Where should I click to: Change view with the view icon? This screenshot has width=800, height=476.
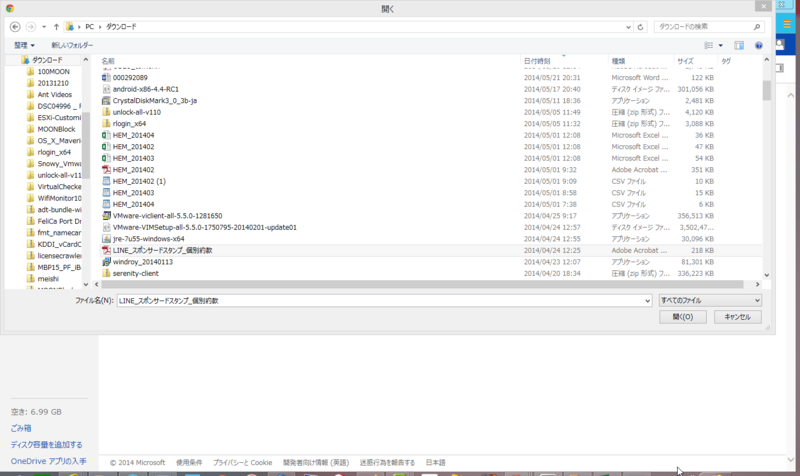point(709,45)
